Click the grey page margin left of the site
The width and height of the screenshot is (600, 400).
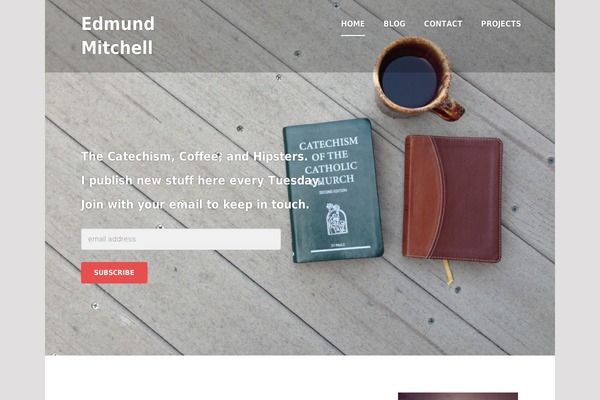22,200
